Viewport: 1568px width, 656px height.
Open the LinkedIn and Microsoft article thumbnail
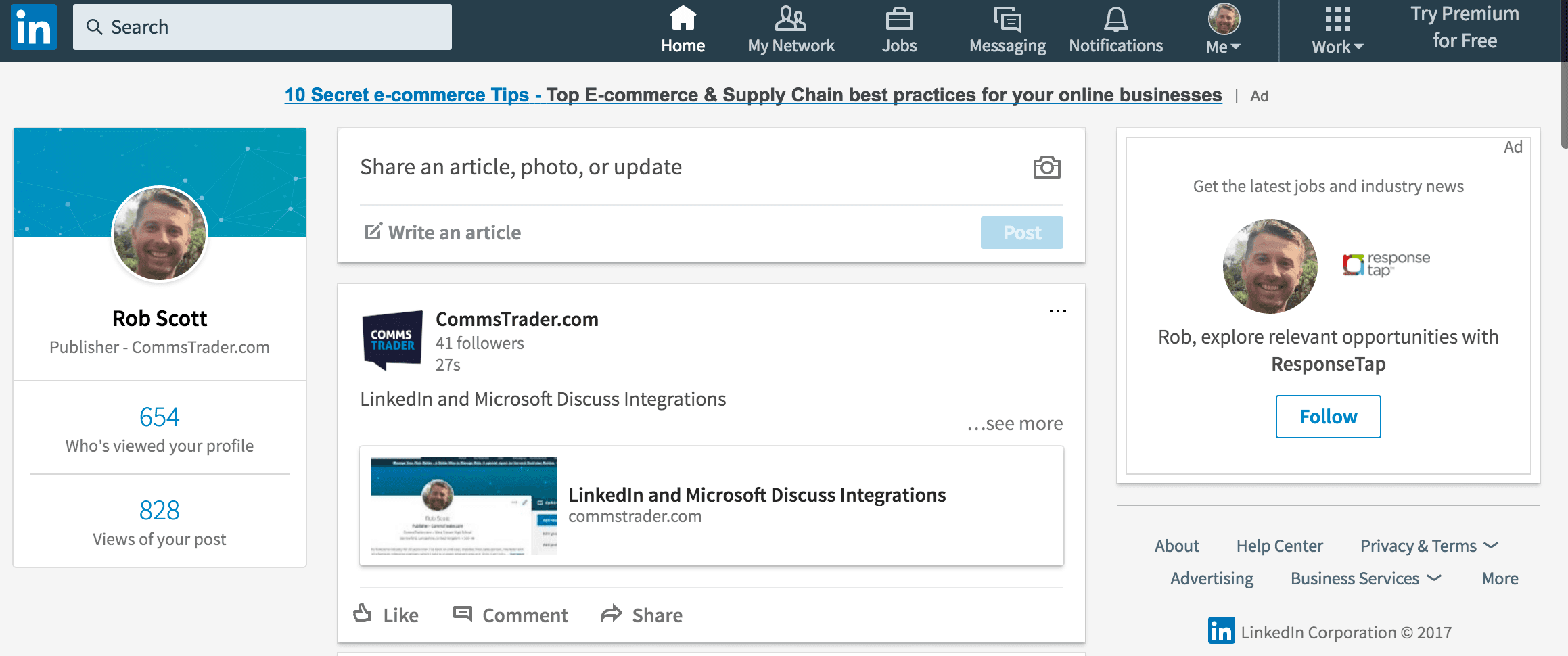coord(464,506)
